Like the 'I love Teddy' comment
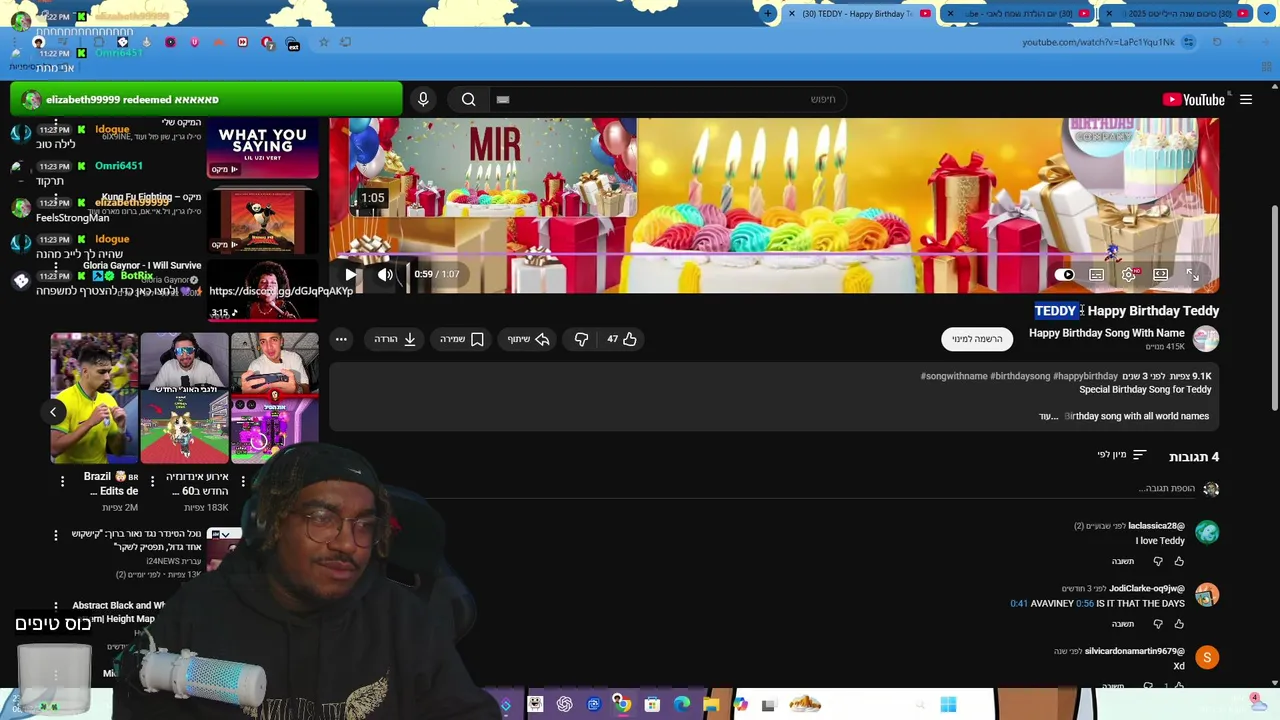This screenshot has width=1280, height=720. point(1179,561)
